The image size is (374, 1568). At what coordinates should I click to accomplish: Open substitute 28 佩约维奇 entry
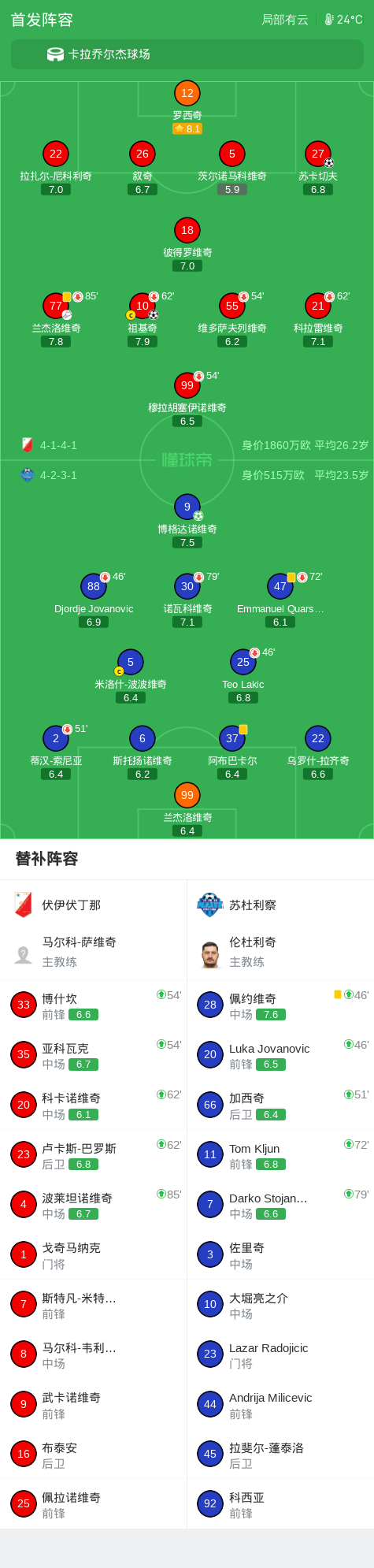pos(280,1005)
